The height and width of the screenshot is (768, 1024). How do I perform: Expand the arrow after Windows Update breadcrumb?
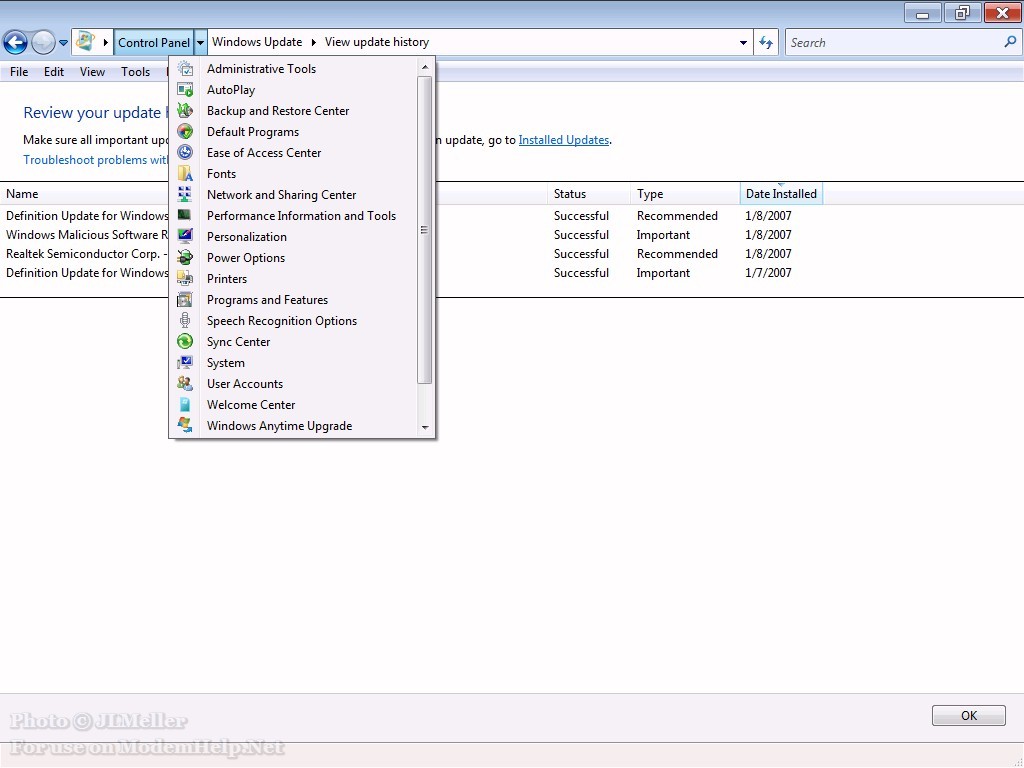[313, 43]
